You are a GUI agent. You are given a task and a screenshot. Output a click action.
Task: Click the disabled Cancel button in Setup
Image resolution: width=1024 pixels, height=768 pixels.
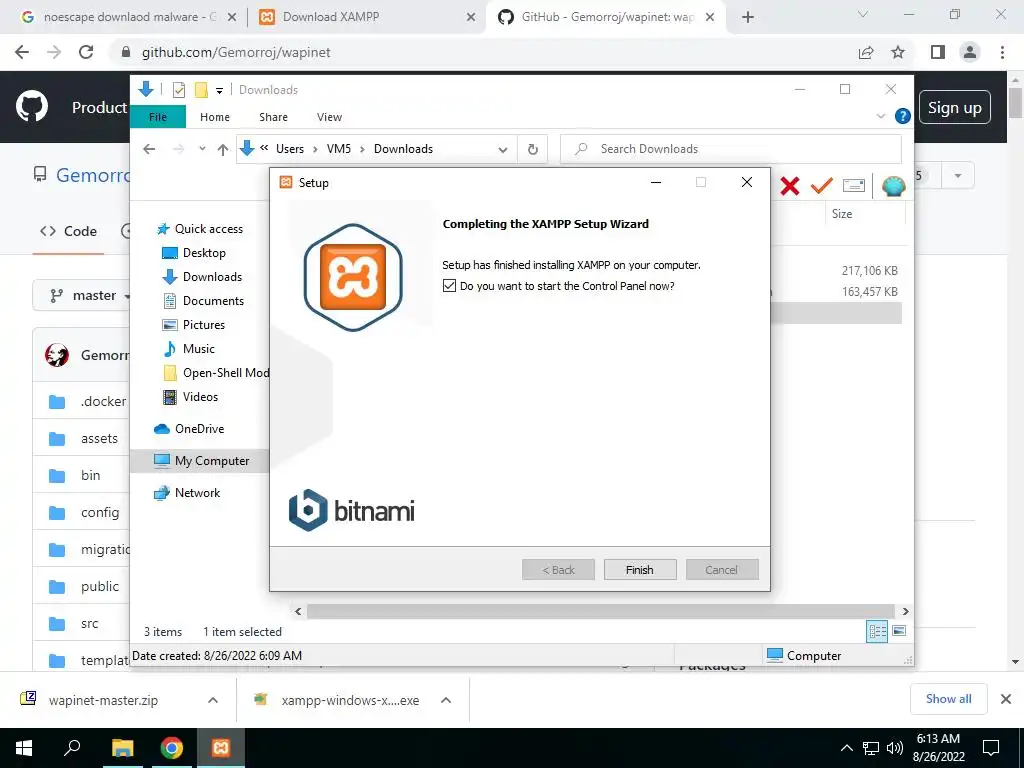click(722, 569)
